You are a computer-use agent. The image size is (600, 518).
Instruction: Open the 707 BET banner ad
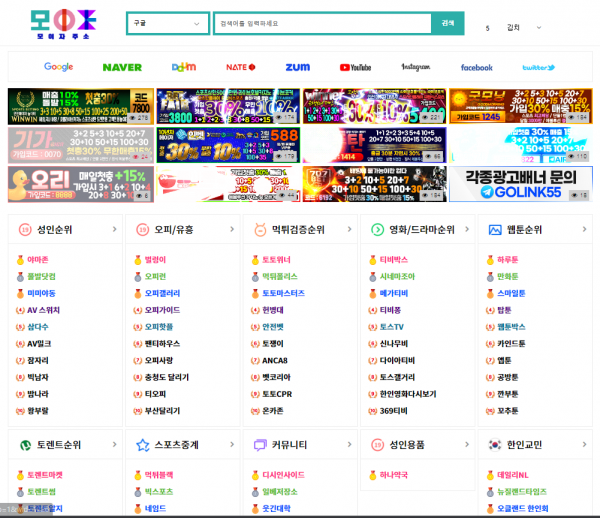pos(374,184)
